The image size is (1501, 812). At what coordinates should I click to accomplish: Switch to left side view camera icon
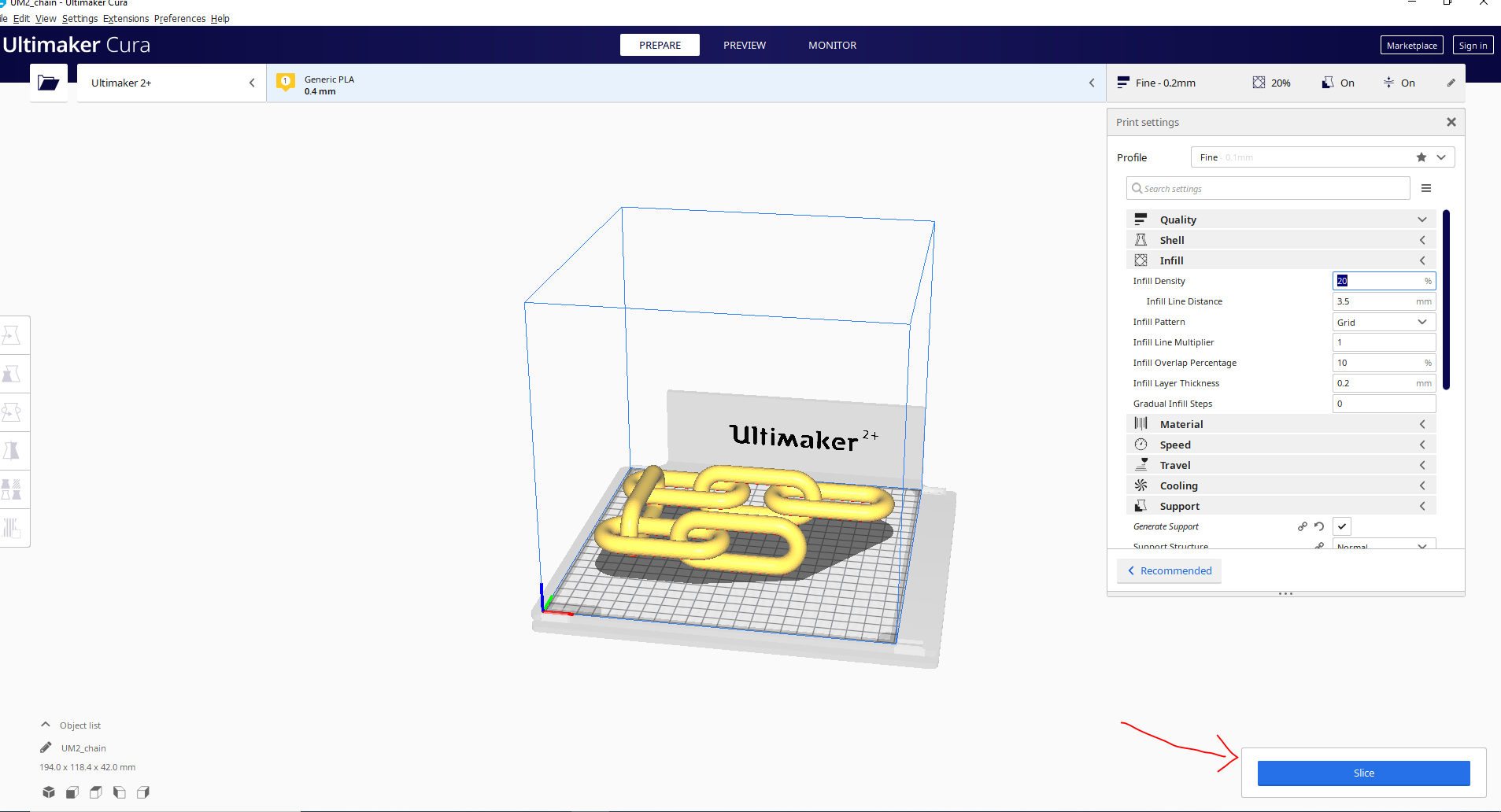pyautogui.click(x=120, y=792)
